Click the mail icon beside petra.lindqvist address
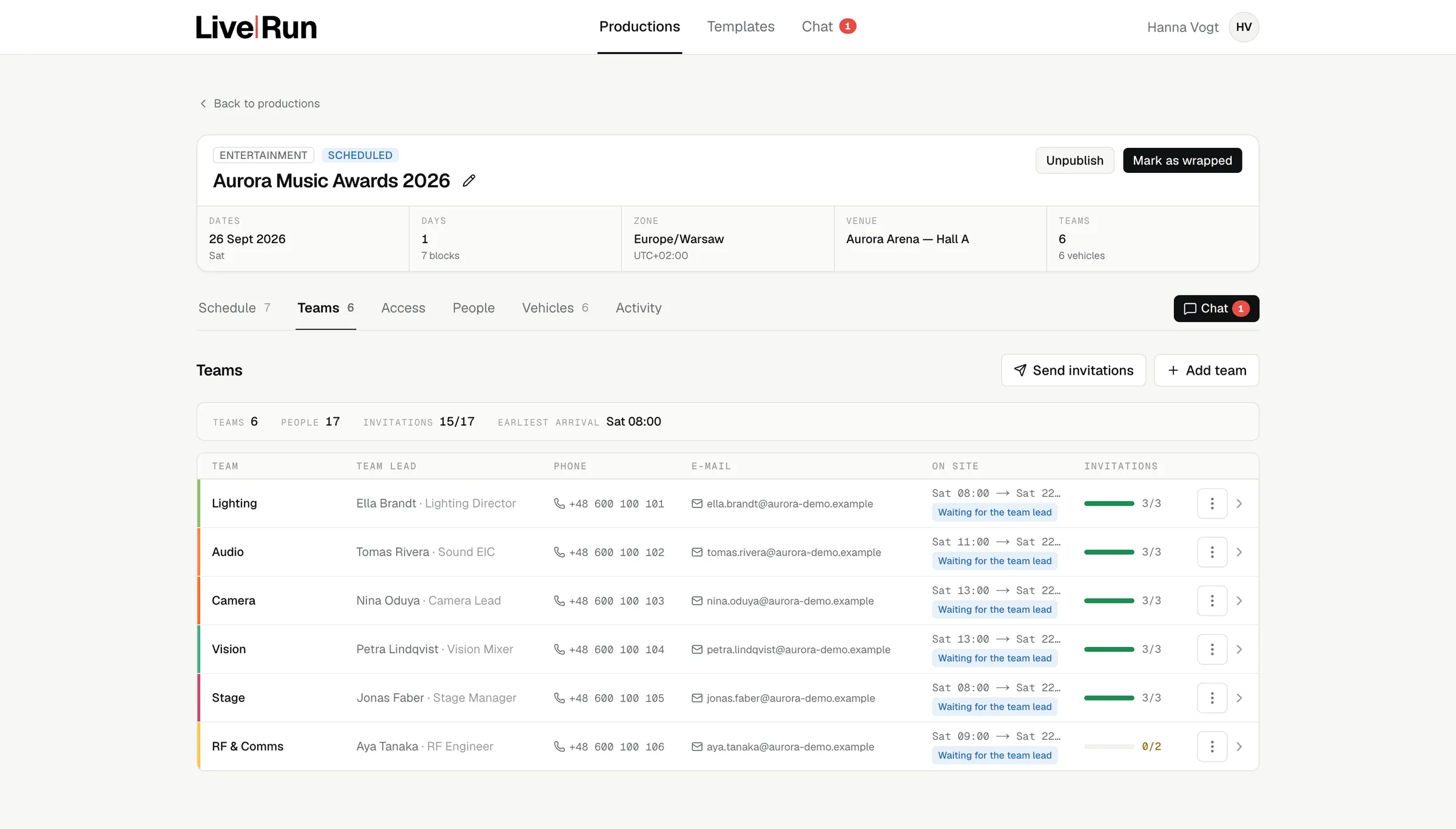Image resolution: width=1456 pixels, height=829 pixels. pyautogui.click(x=697, y=649)
